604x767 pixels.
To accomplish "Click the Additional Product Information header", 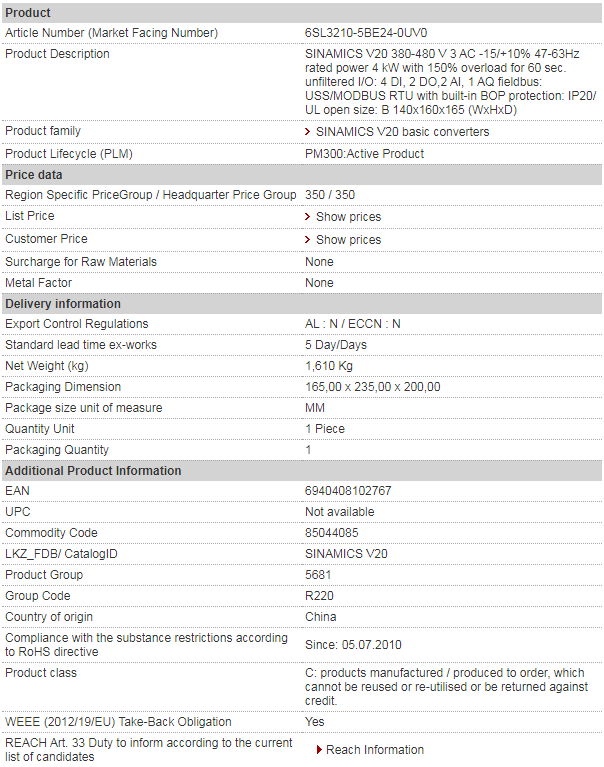I will point(302,471).
